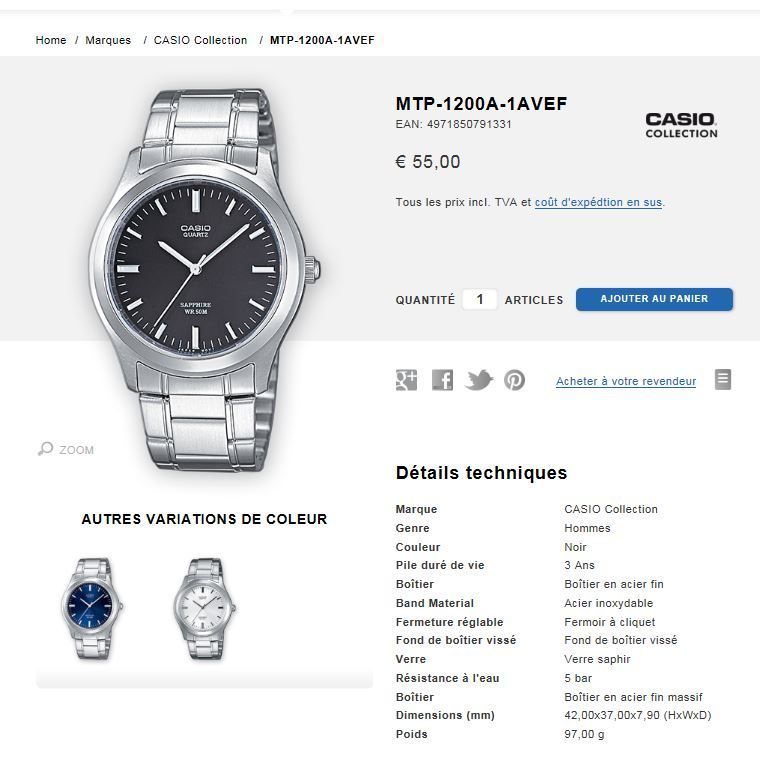Open CASIO Collection breadcrumb link
Viewport: 760px width, 764px height.
(x=200, y=40)
